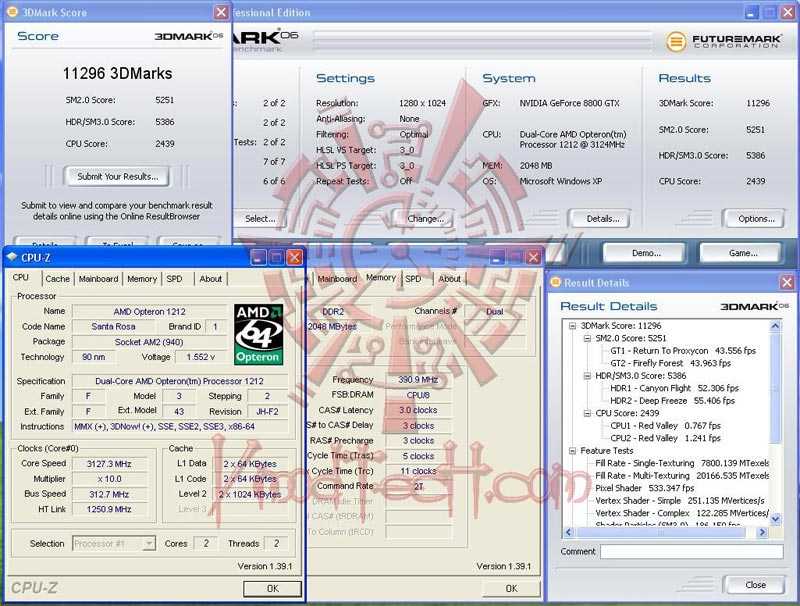Click the CPU-Z title bar icon
800x606 pixels.
[12, 258]
